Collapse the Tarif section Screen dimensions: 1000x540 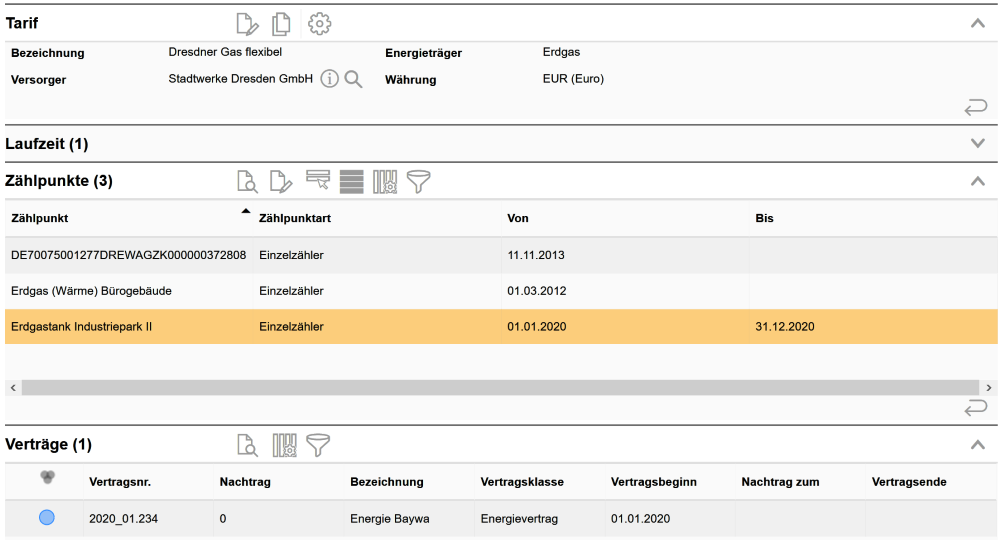point(978,23)
